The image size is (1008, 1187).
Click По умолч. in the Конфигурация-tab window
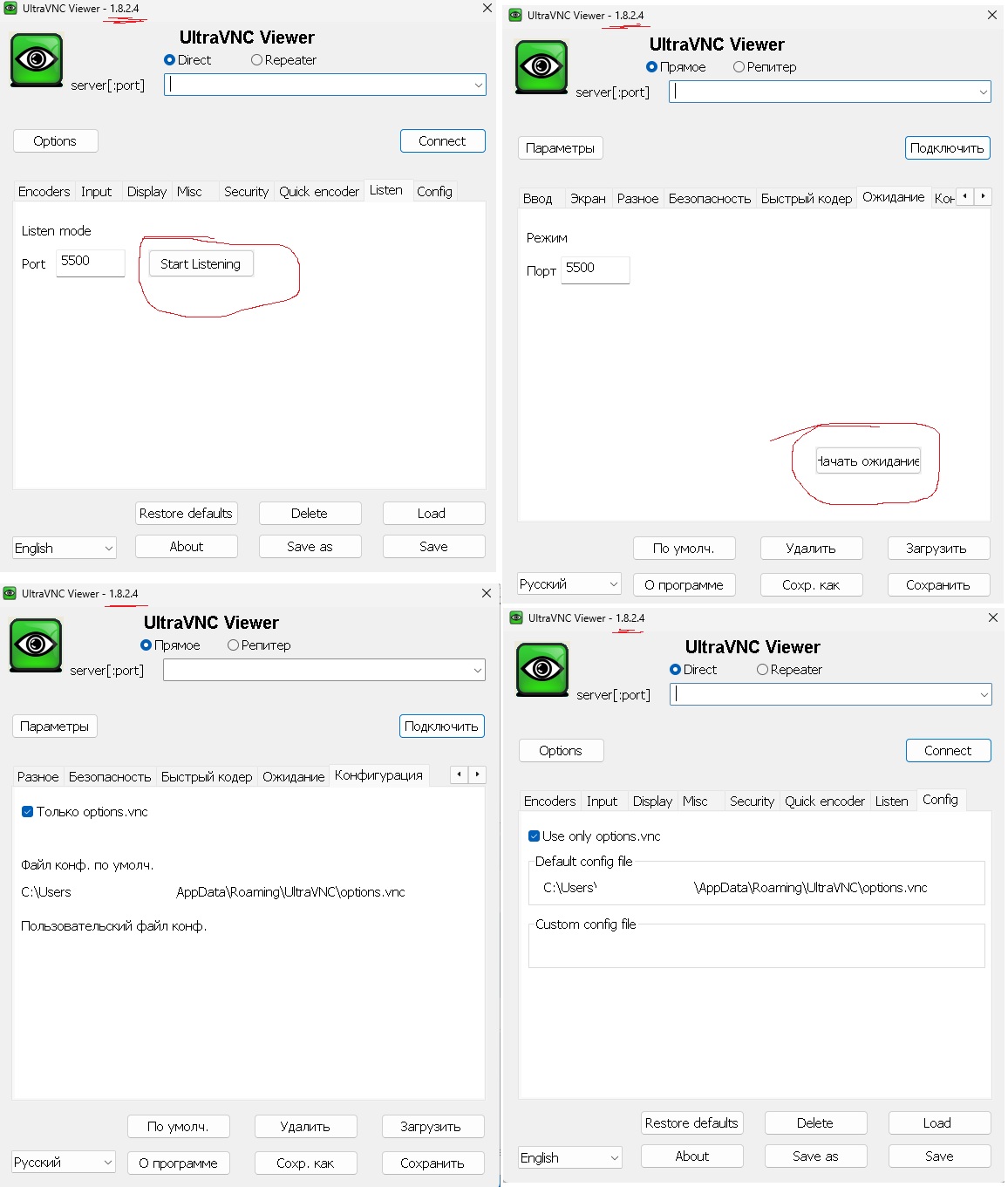tap(179, 1127)
